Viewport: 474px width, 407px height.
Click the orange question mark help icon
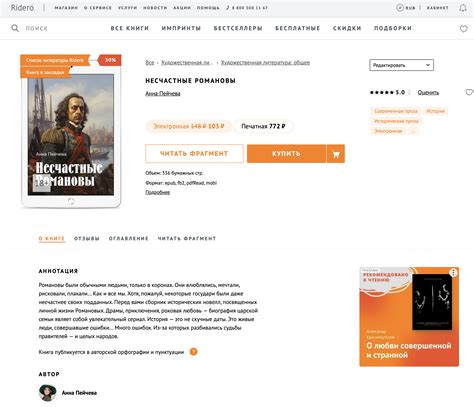193,352
